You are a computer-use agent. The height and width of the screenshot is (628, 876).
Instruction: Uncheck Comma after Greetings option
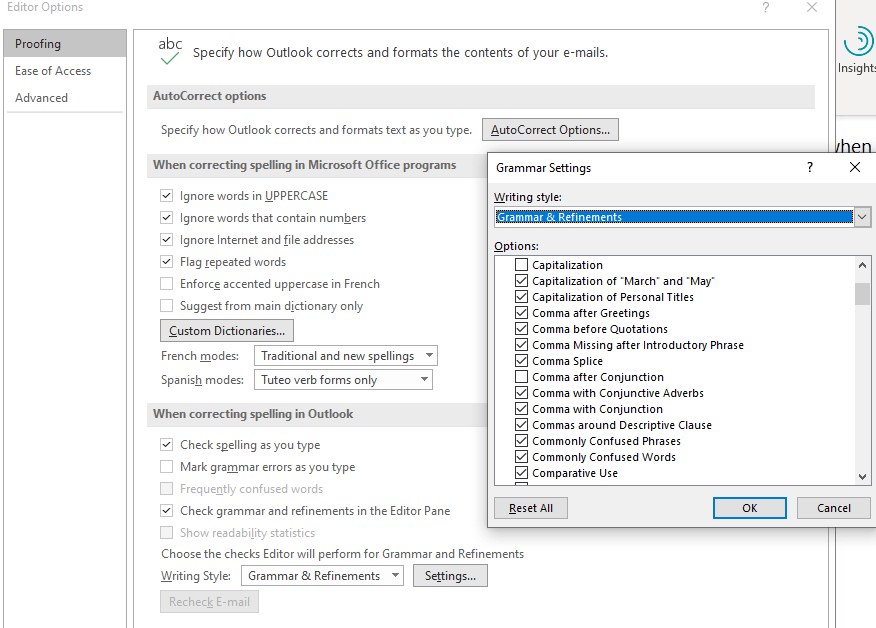click(x=521, y=312)
